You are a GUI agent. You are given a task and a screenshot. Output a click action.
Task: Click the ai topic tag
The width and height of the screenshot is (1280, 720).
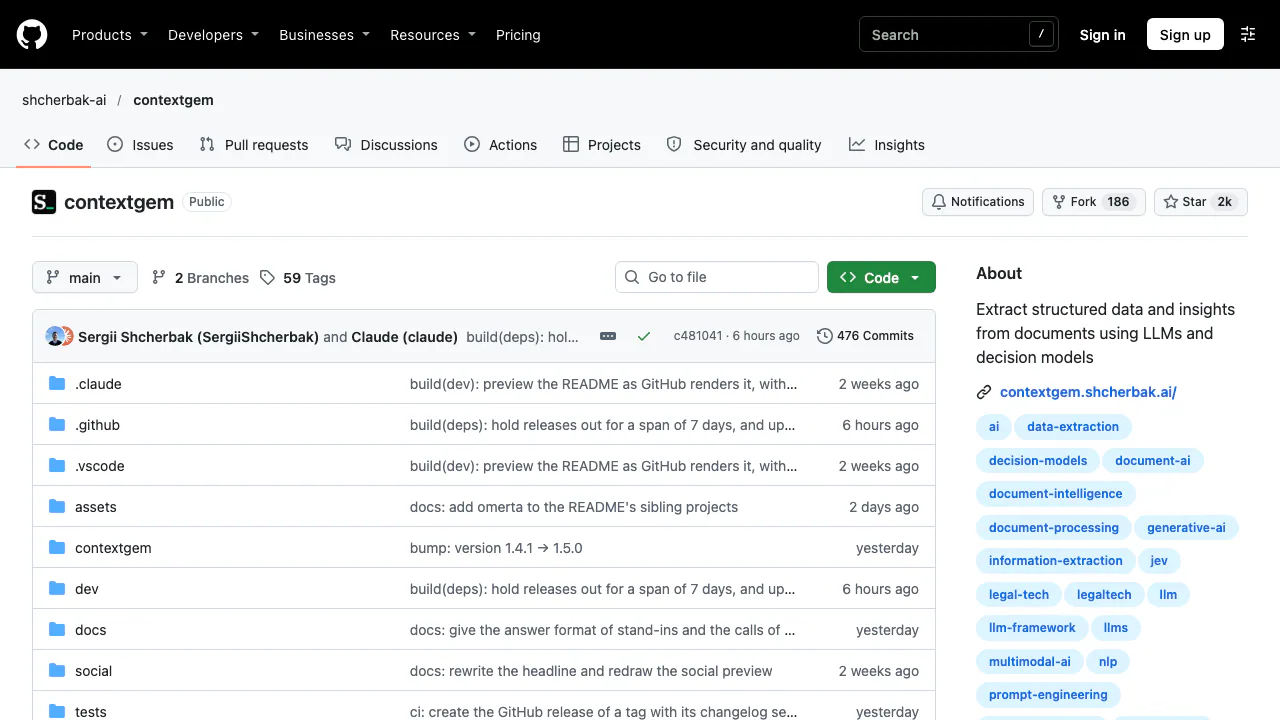pyautogui.click(x=994, y=427)
